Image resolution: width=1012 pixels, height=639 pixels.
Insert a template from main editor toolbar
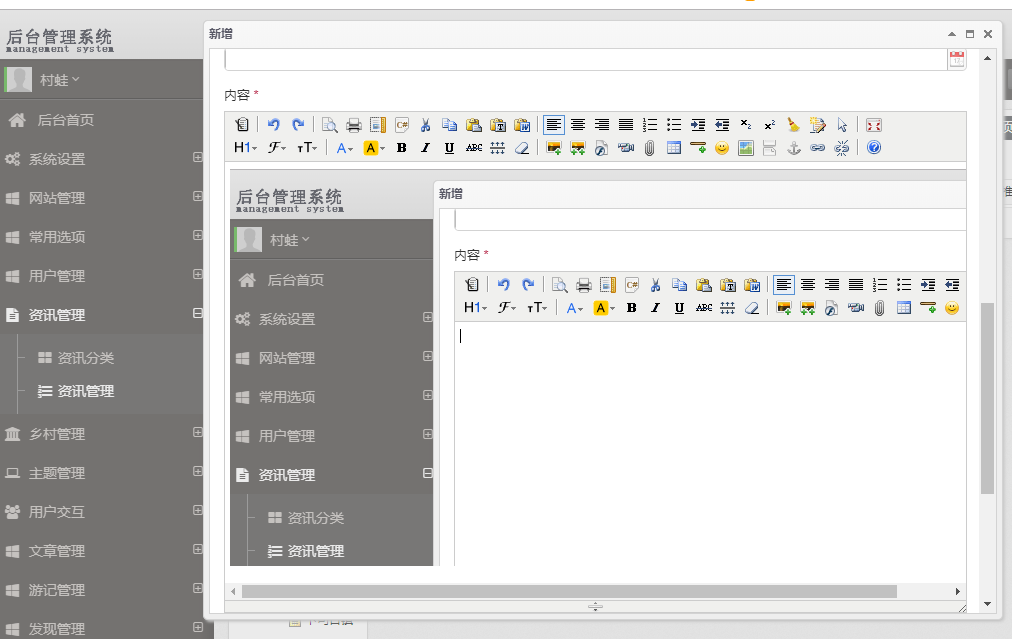[378, 125]
